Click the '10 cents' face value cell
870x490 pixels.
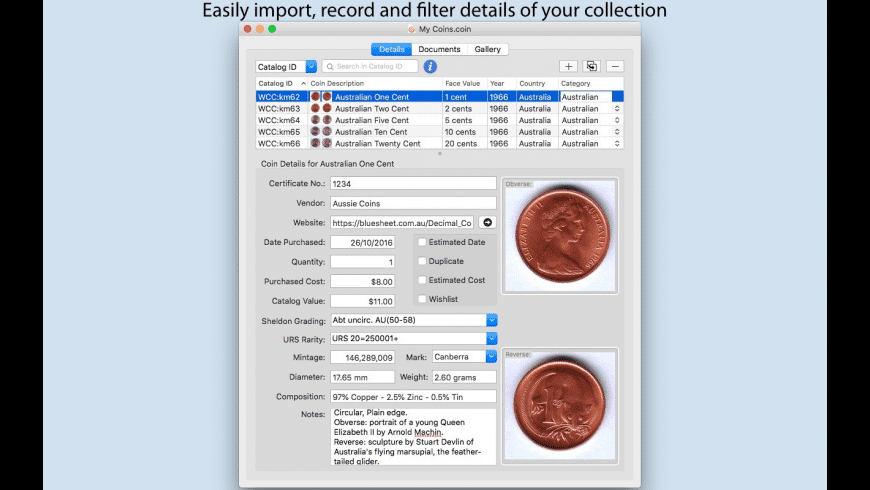coord(460,132)
